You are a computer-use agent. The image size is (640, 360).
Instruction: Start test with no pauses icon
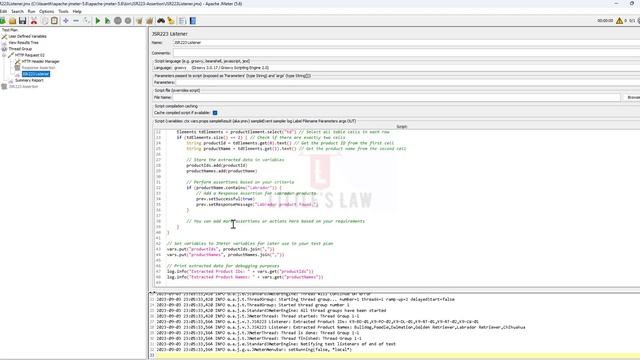click(107, 21)
